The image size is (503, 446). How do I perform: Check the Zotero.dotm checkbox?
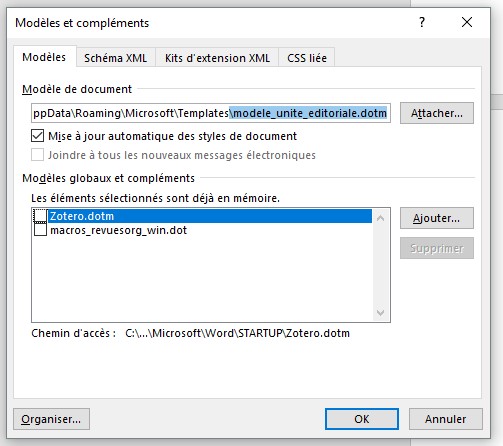click(40, 216)
